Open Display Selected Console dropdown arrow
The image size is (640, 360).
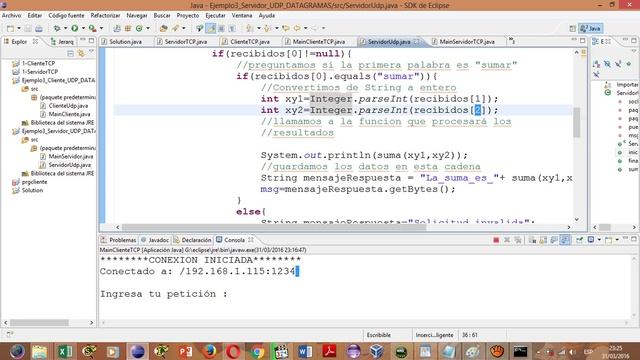pyautogui.click(x=599, y=240)
